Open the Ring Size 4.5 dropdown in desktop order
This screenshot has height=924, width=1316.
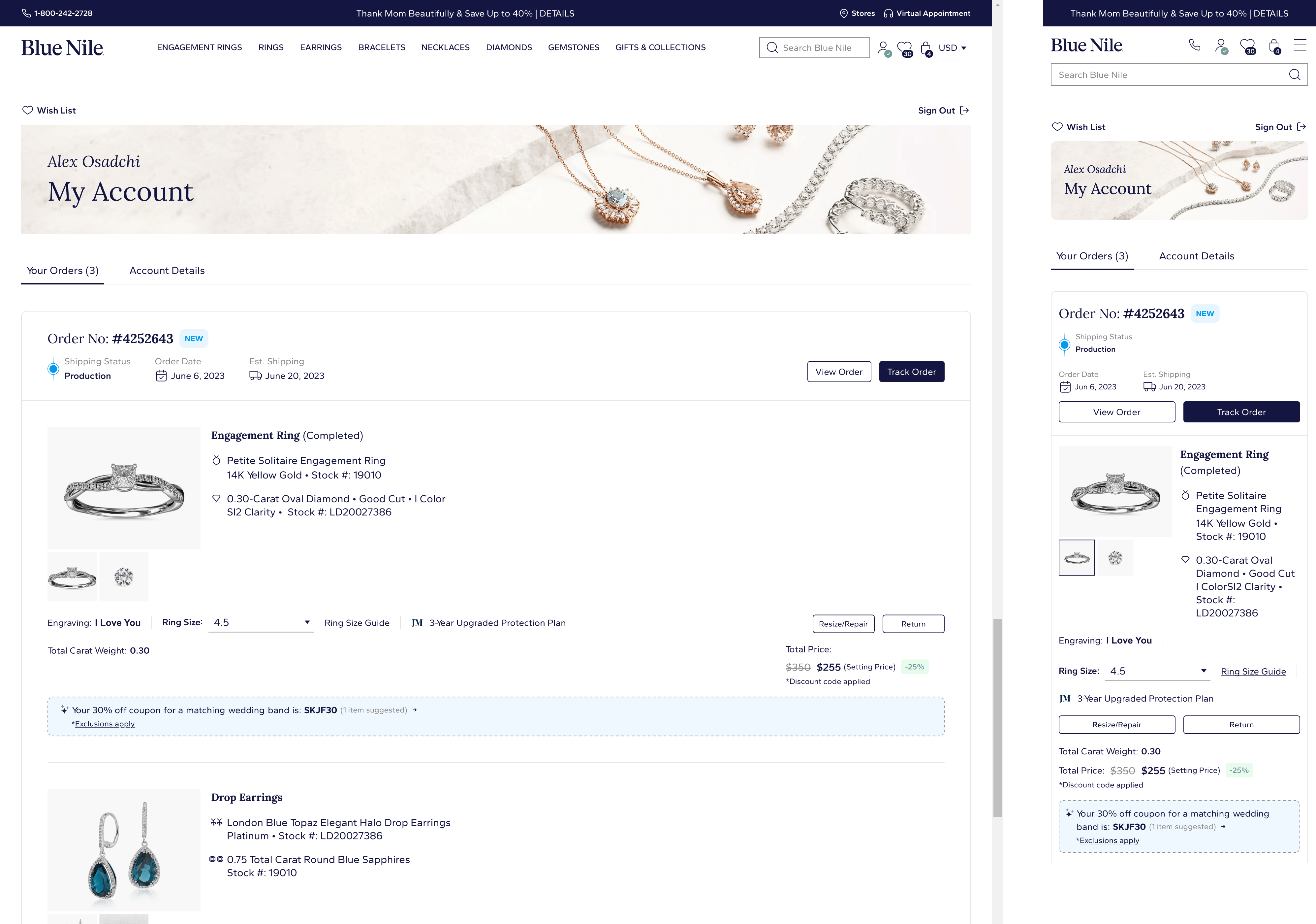point(261,623)
